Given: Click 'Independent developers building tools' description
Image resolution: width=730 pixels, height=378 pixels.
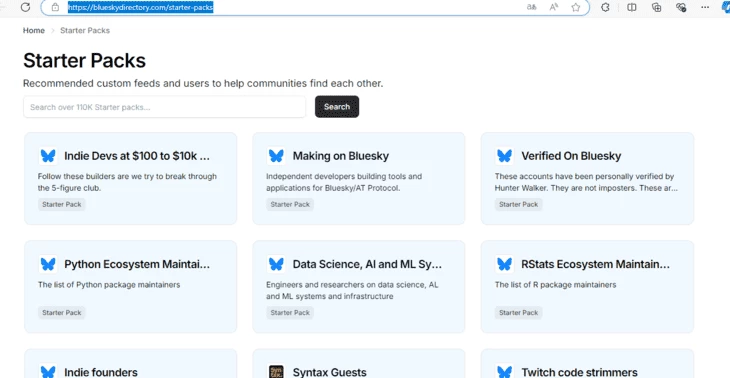Looking at the screenshot, I should click(344, 182).
